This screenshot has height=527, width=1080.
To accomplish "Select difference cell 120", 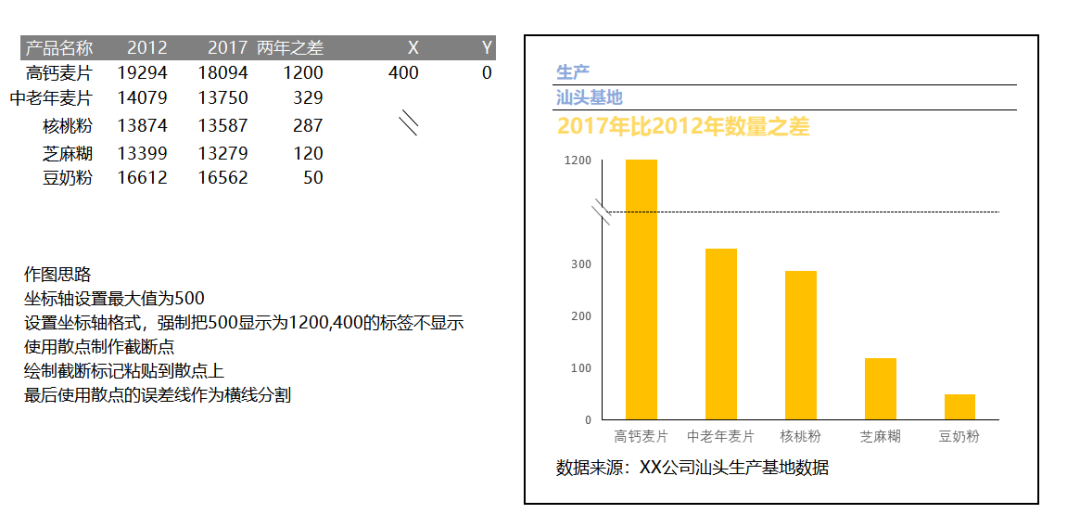I will 308,153.
